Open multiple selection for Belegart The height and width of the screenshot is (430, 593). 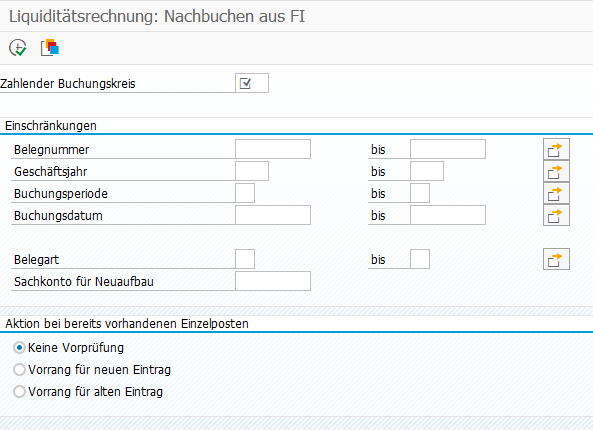point(556,259)
